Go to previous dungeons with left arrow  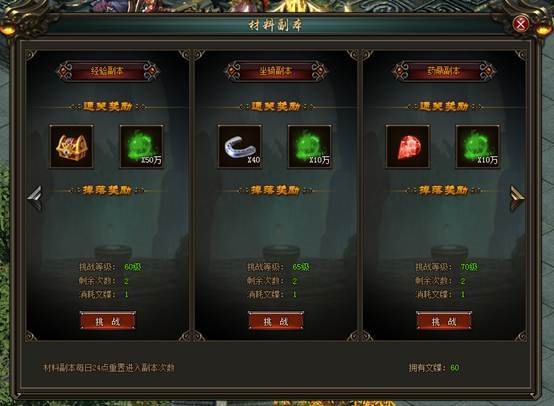point(35,198)
